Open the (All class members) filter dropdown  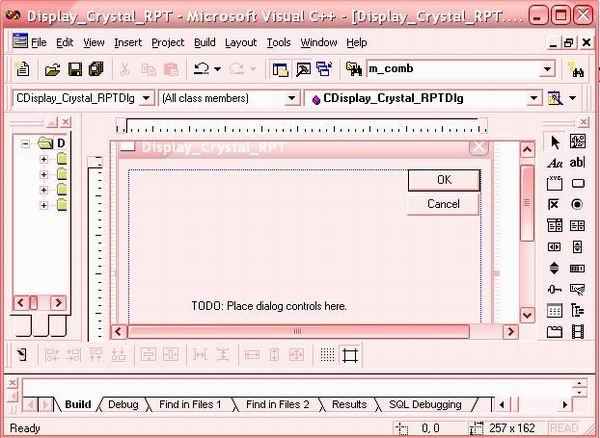point(291,98)
